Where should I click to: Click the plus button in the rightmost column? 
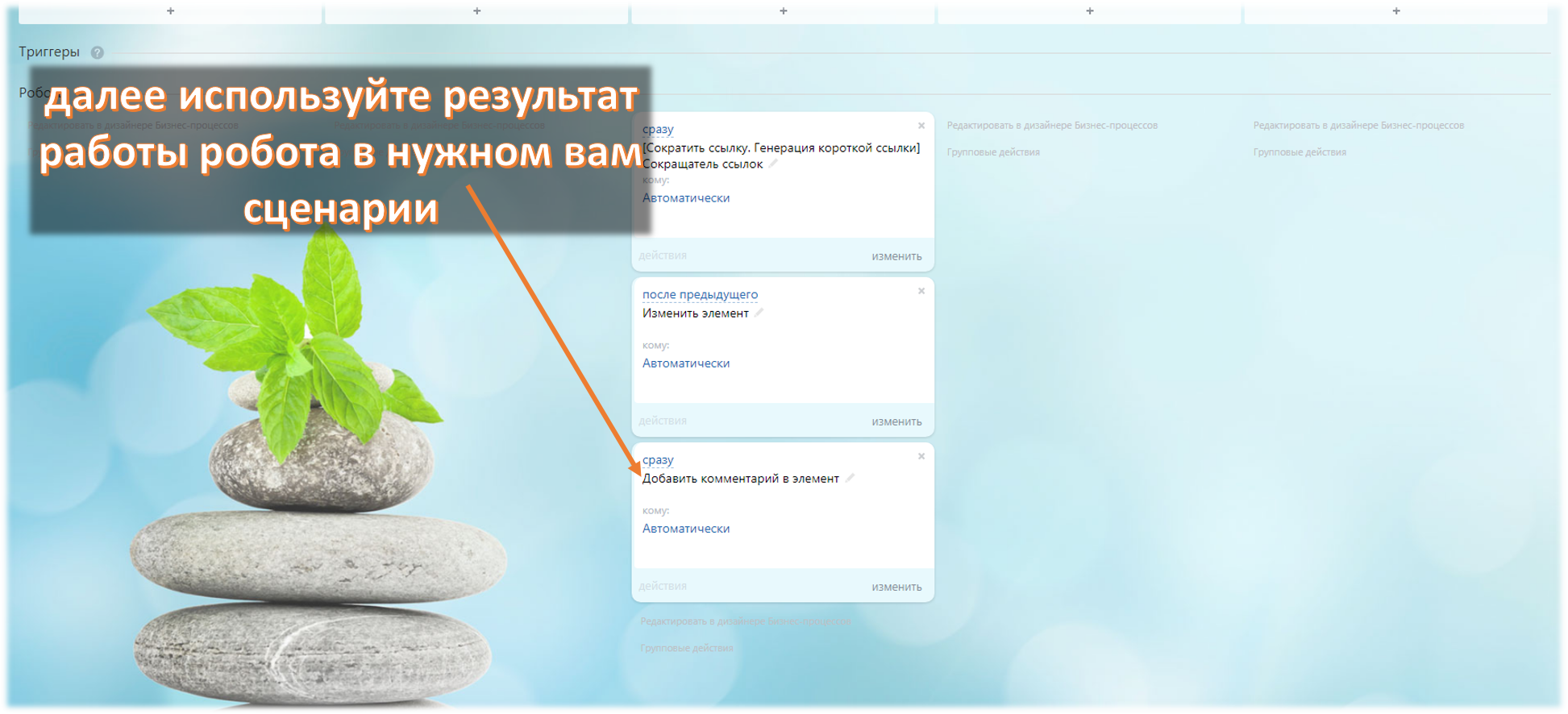click(1395, 11)
